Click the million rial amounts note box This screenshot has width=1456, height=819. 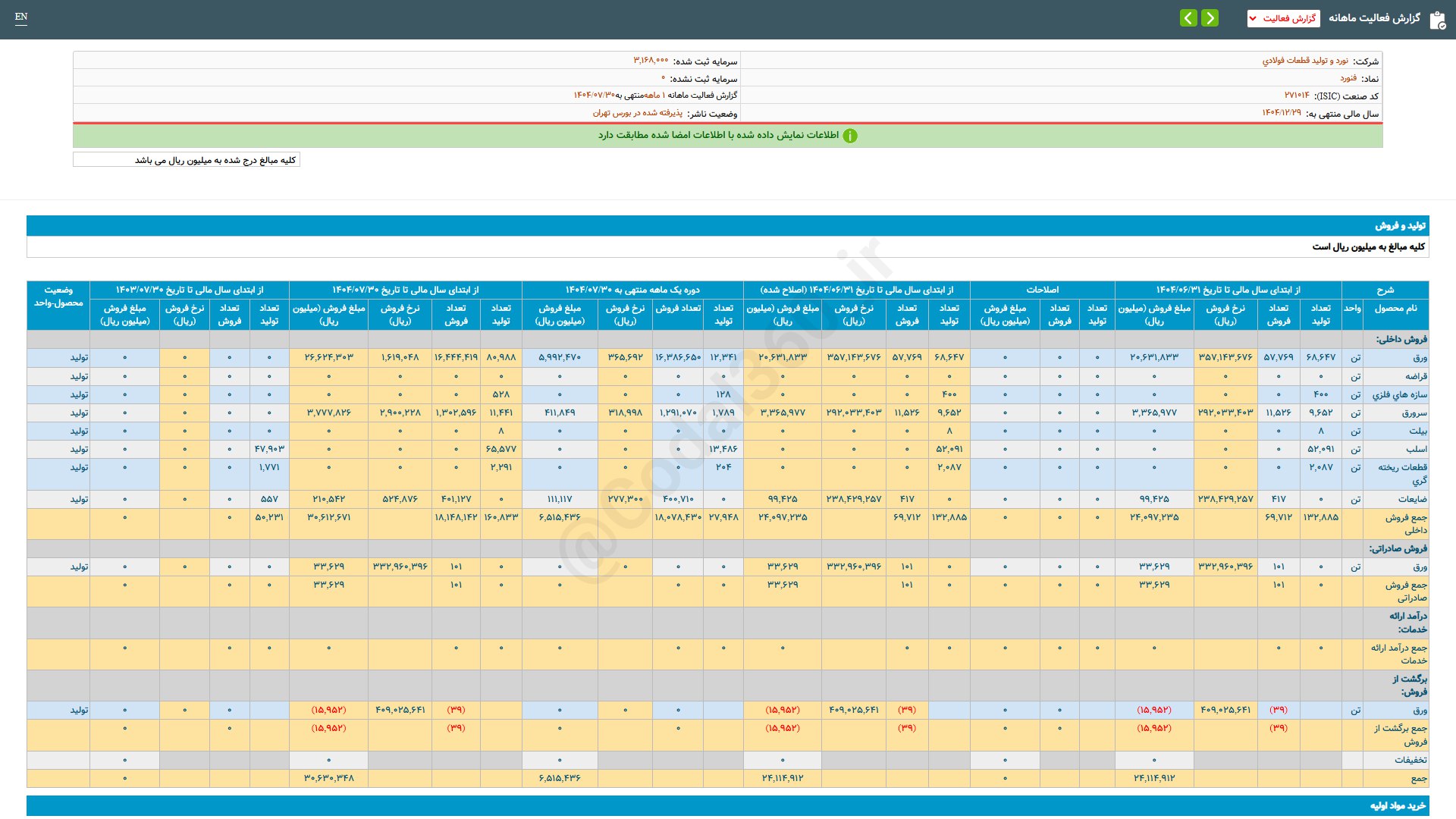point(187,160)
